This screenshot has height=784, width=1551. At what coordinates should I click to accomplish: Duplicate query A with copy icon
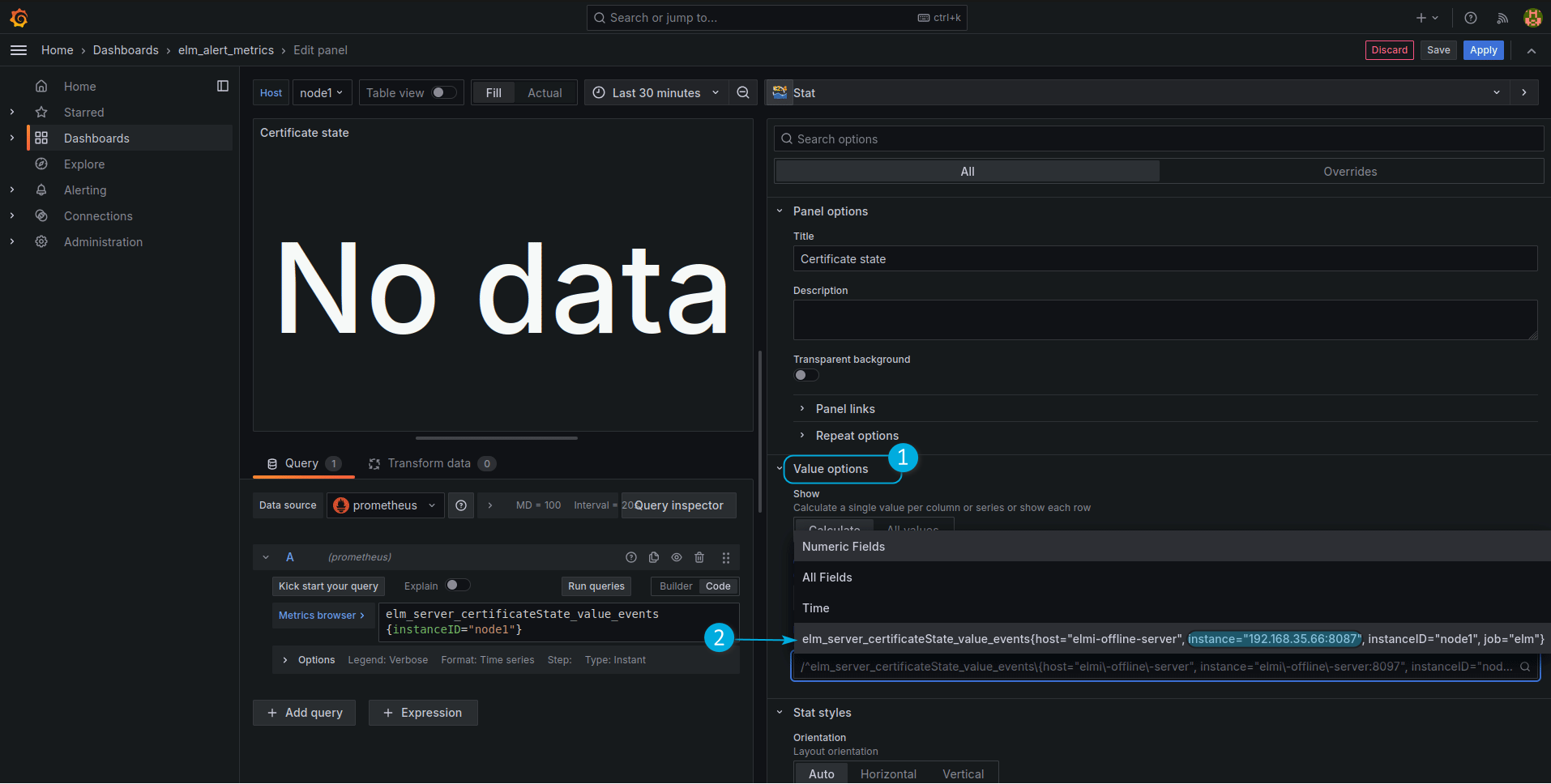pyautogui.click(x=654, y=557)
